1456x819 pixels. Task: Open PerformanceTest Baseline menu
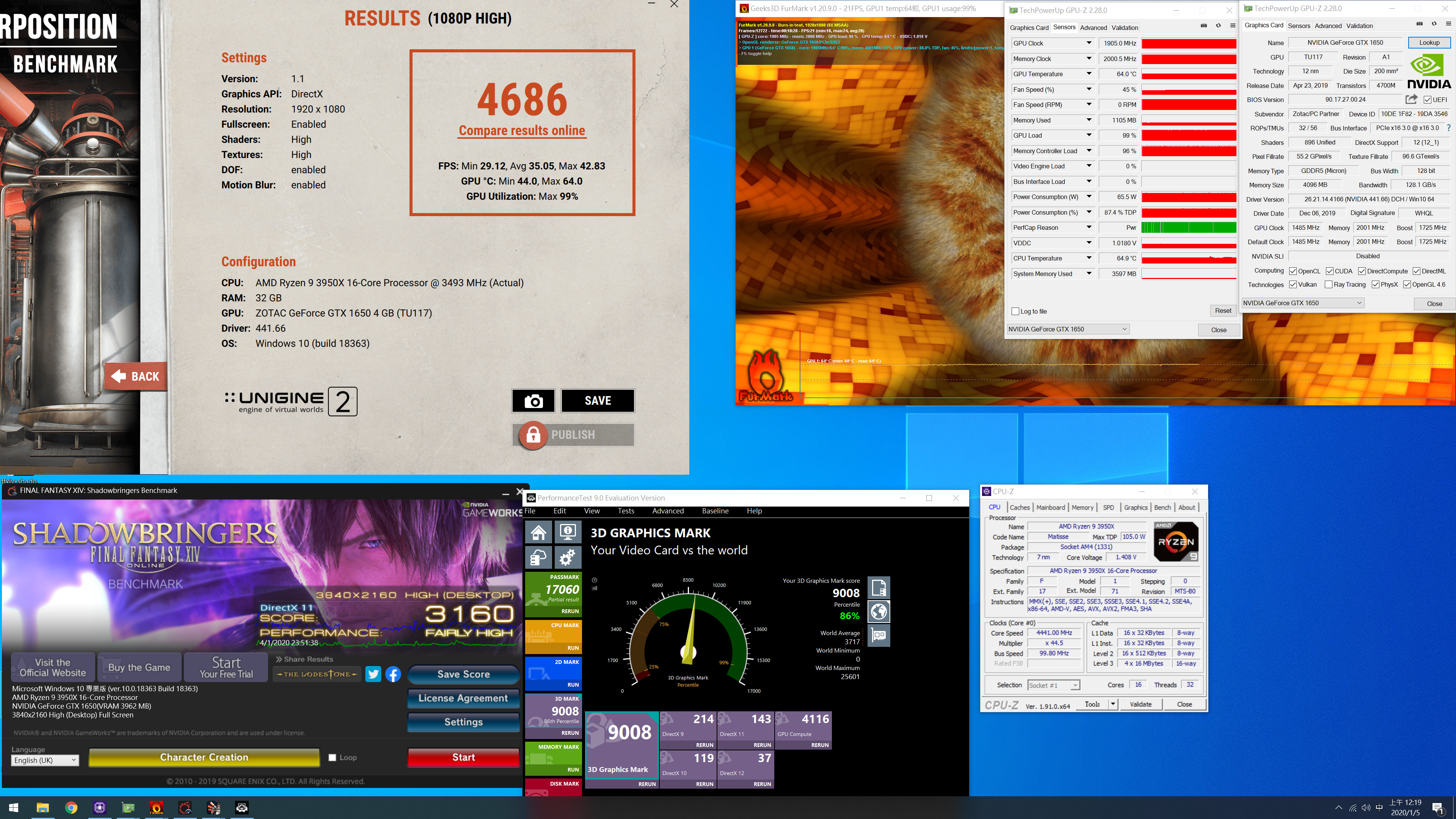[715, 511]
